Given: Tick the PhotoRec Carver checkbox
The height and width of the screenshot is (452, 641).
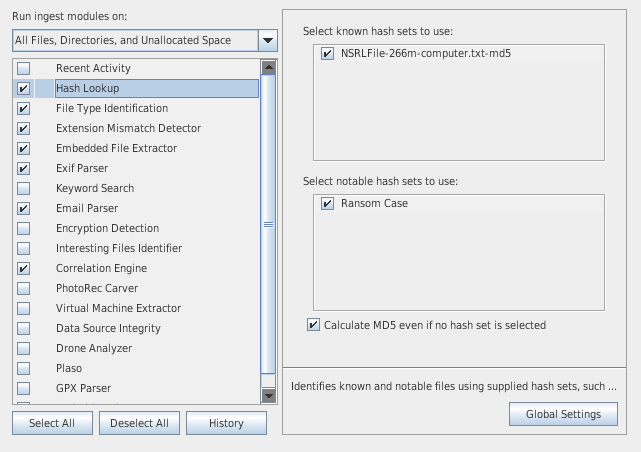Looking at the screenshot, I should [23, 288].
